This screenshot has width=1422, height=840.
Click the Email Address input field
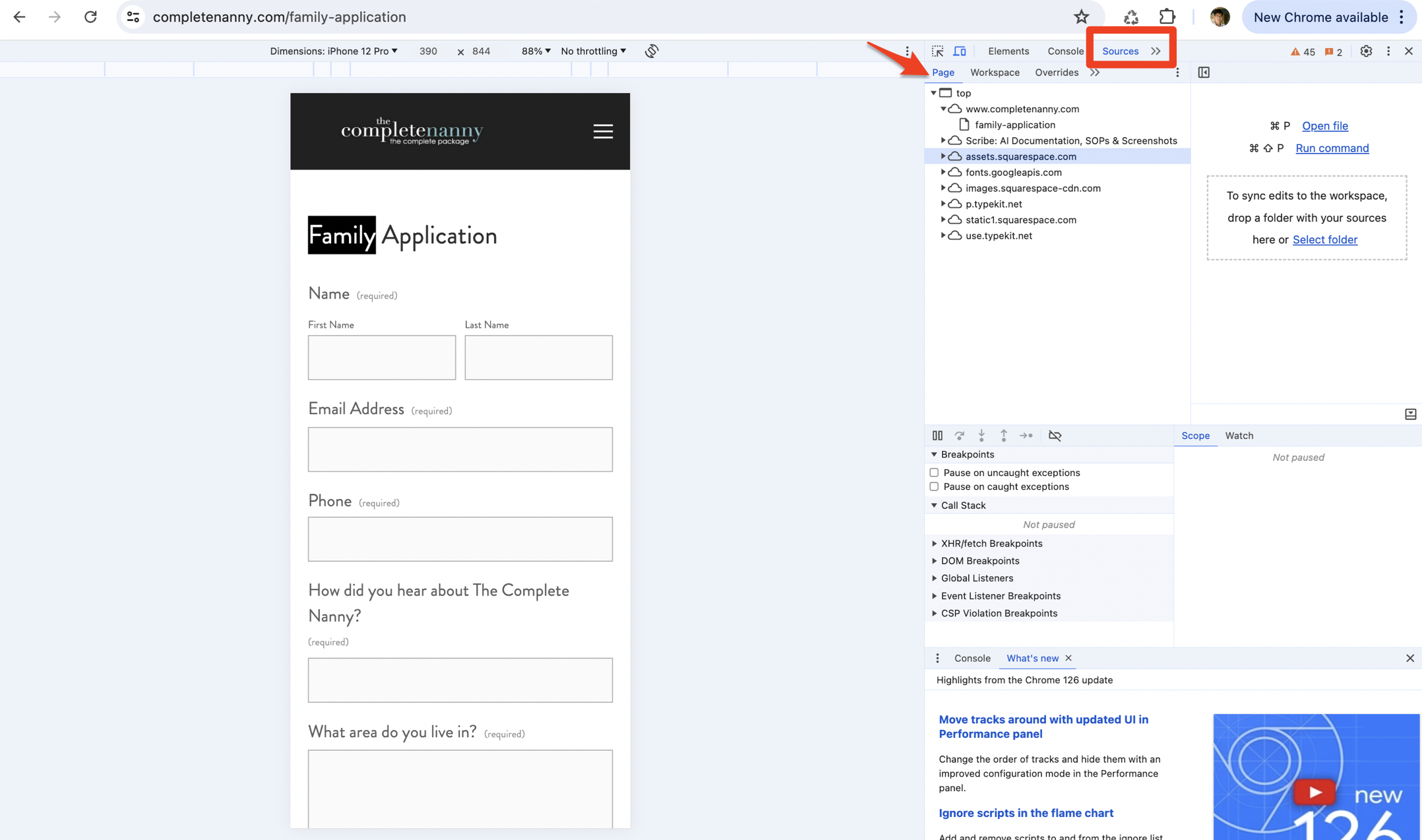460,449
